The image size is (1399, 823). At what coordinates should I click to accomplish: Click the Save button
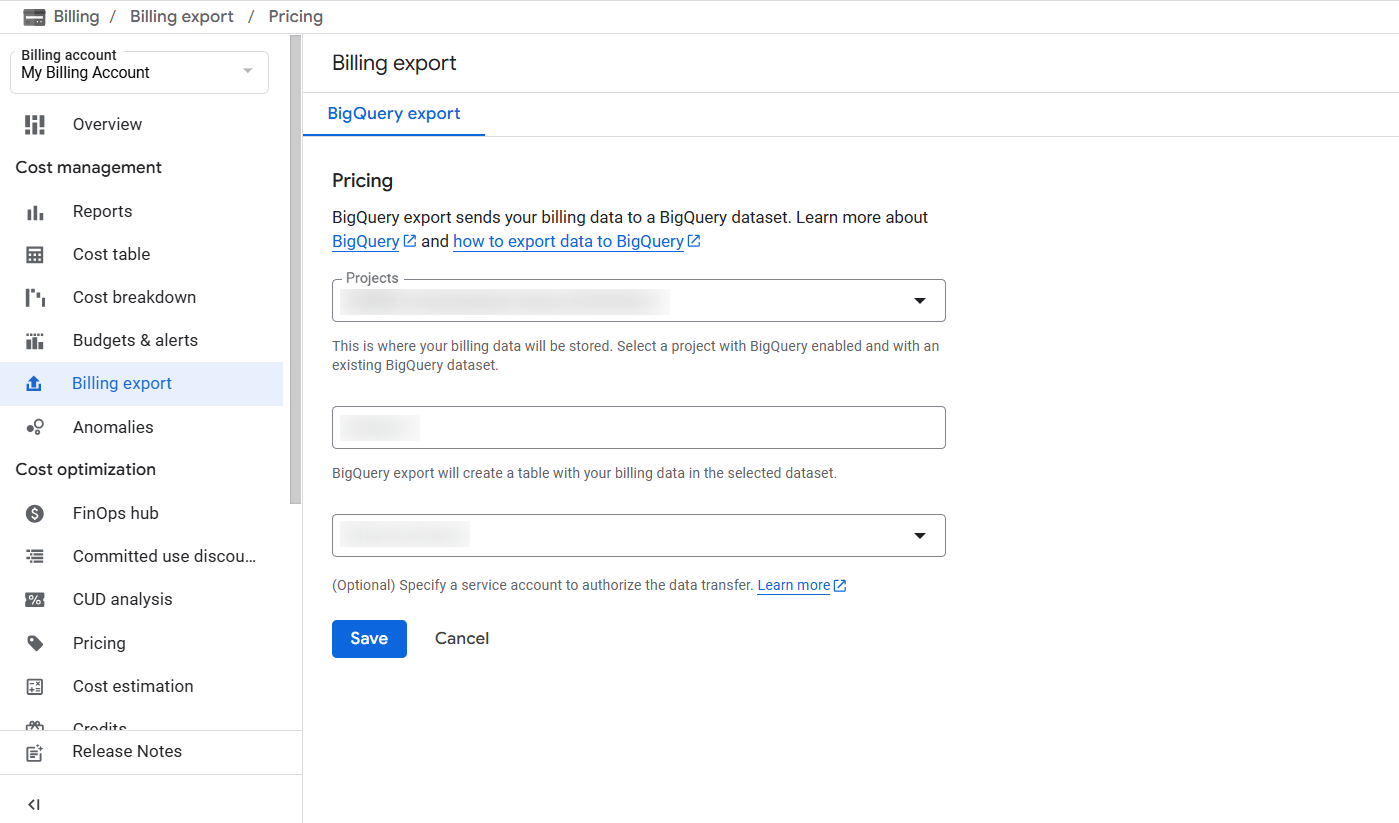point(369,639)
